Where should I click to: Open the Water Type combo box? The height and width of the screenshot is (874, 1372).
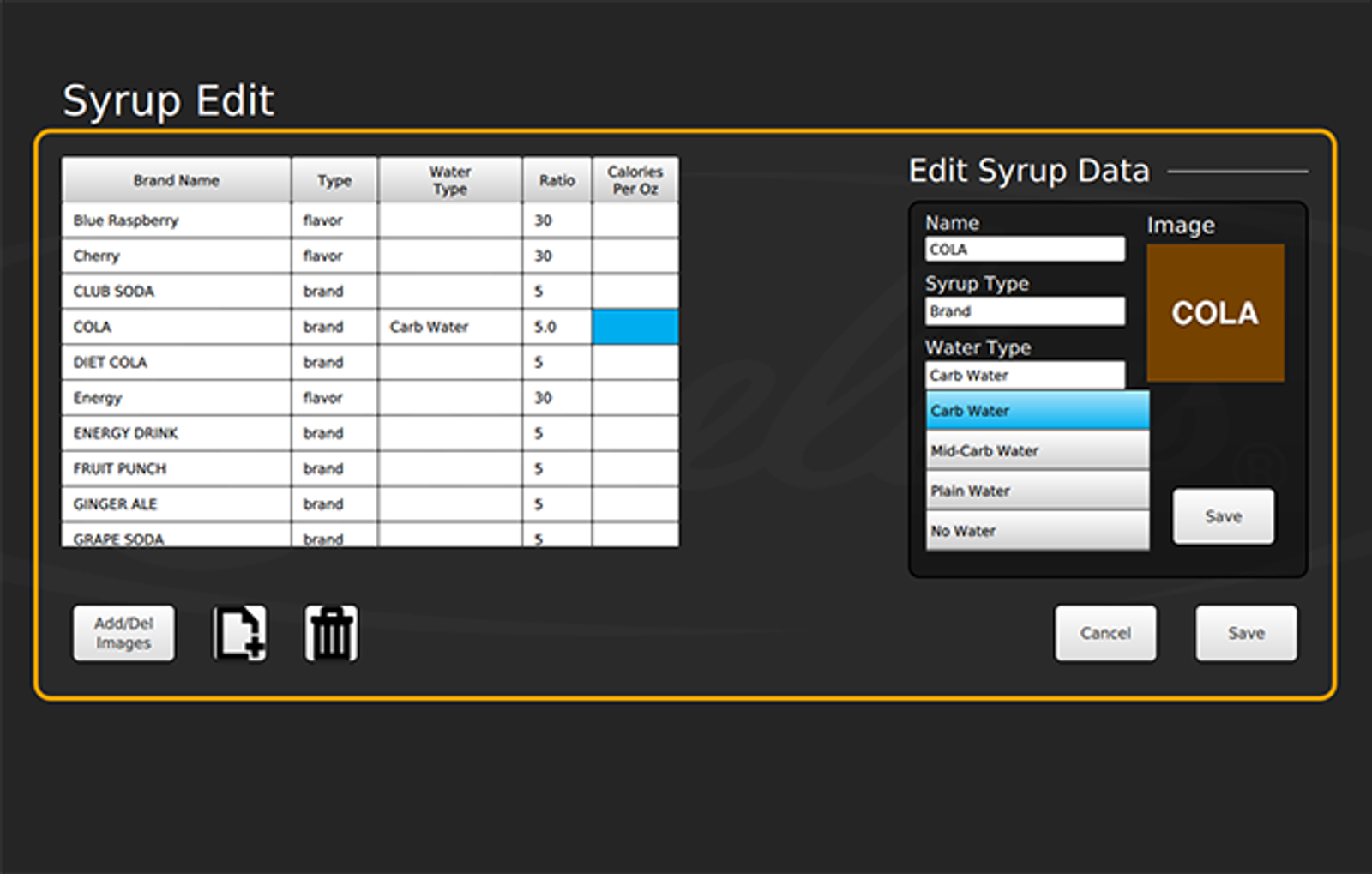tap(1025, 375)
